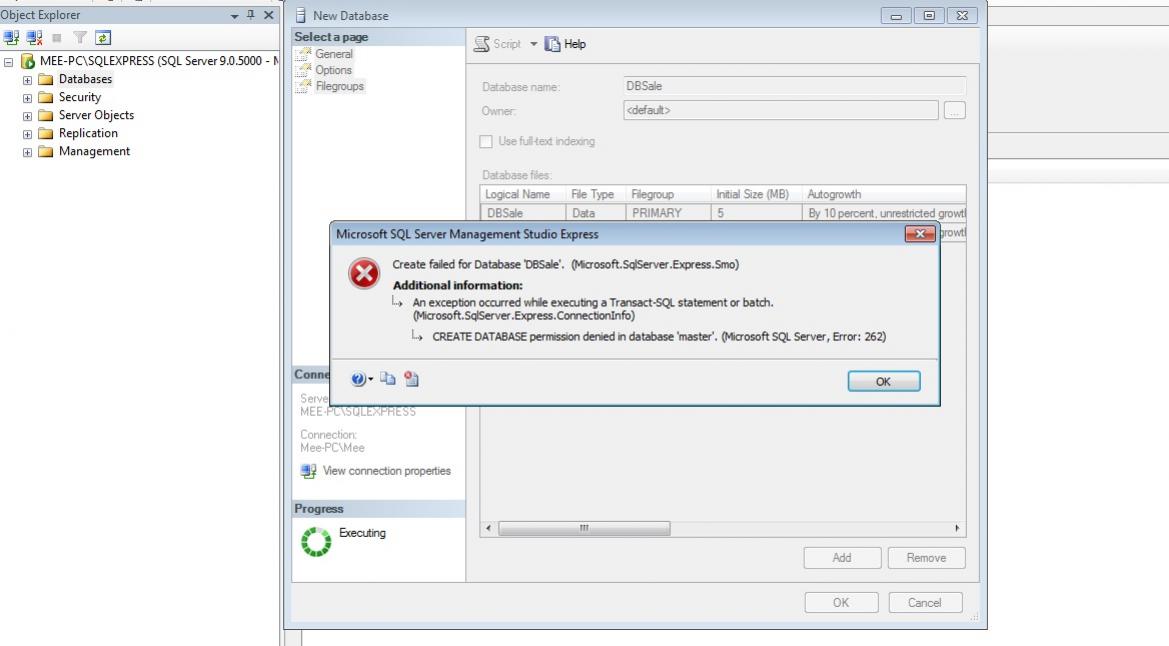Viewport: 1169px width, 646px height.
Task: Click the Databases folder icon
Action: click(45, 79)
